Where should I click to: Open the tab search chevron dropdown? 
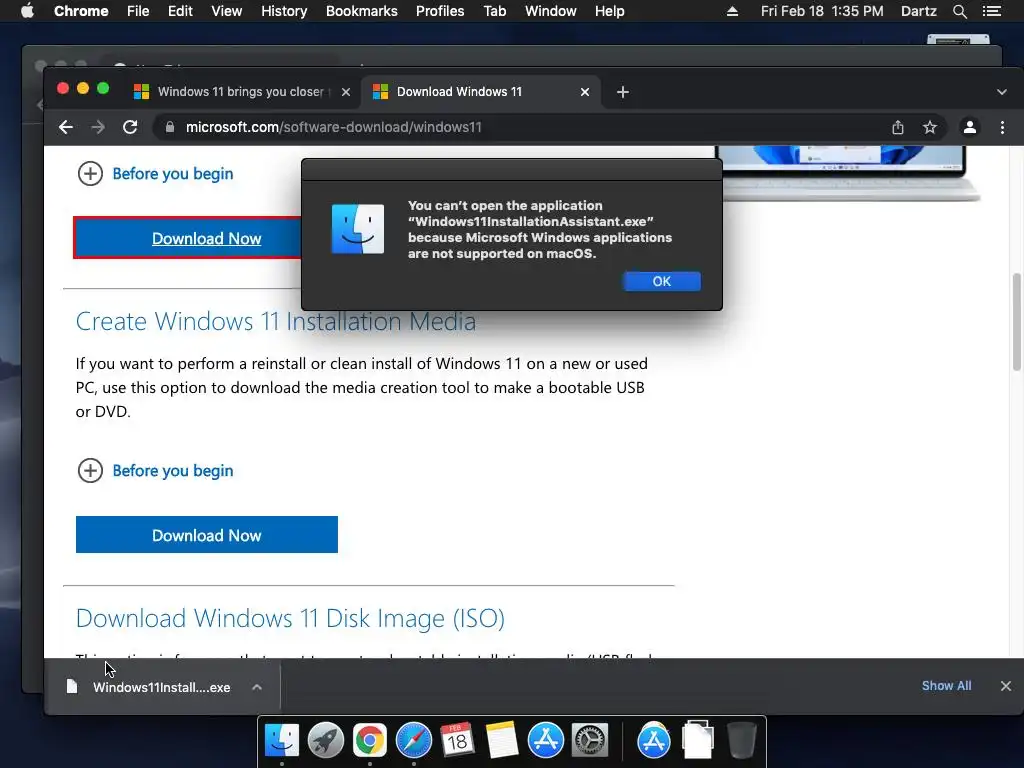point(1002,92)
